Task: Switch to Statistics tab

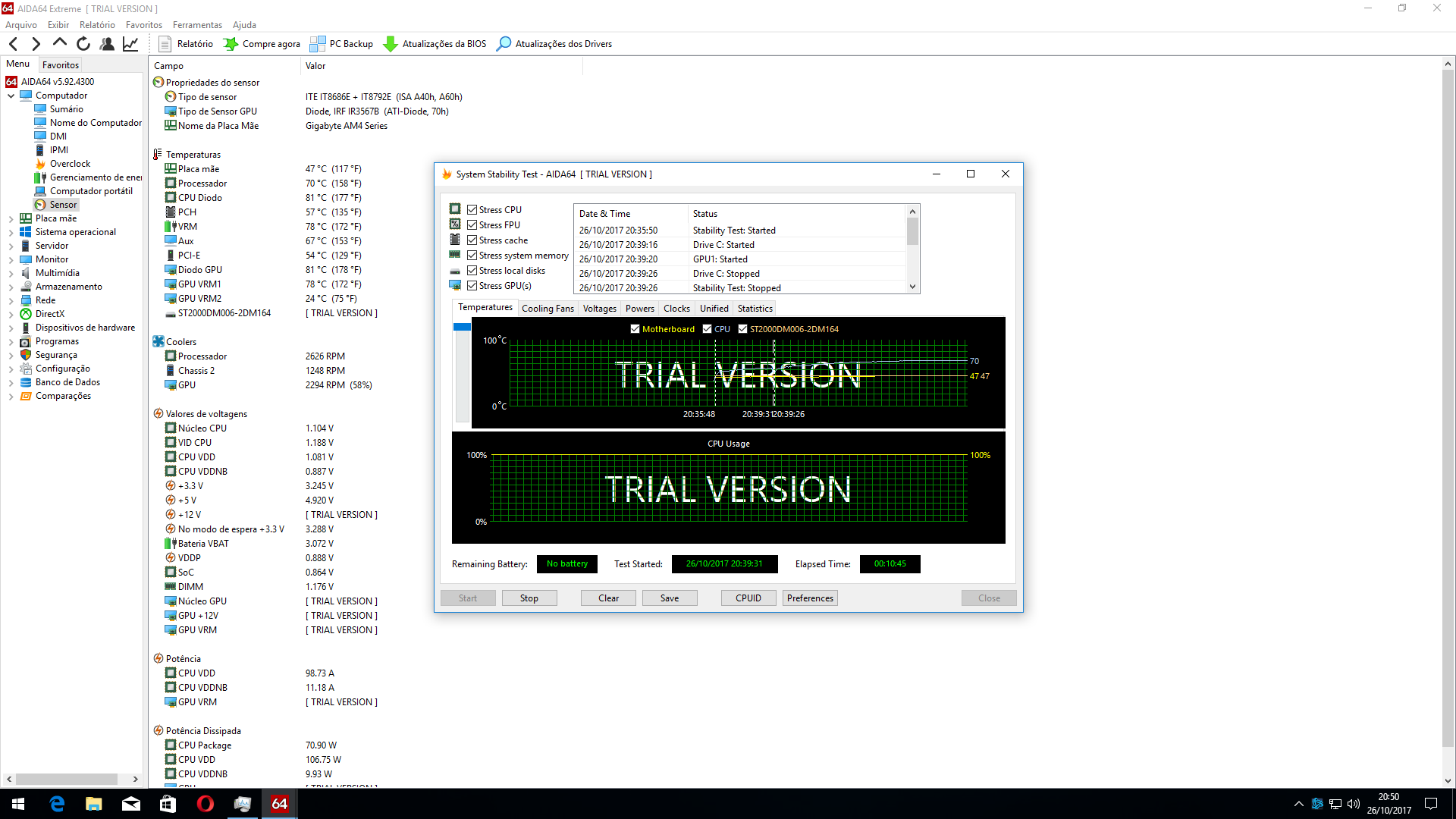Action: pyautogui.click(x=755, y=309)
